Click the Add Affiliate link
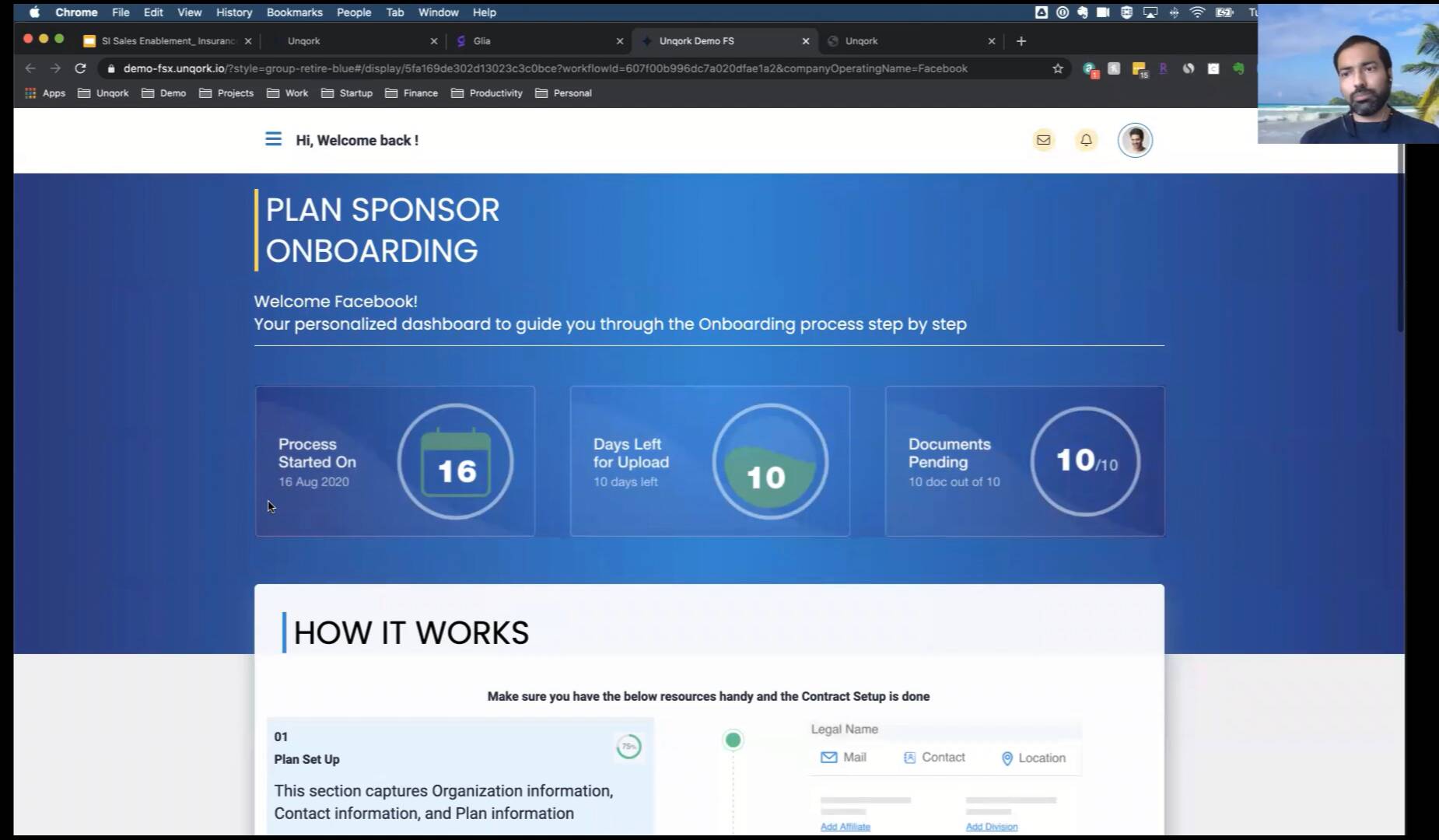Screen dimensions: 1439x840 click(846, 827)
